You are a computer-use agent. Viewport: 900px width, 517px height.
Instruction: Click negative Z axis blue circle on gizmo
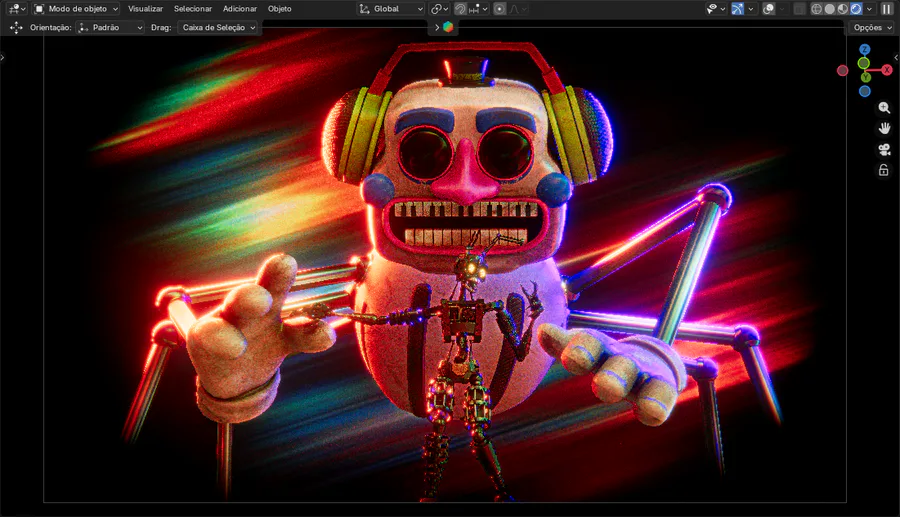pos(864,91)
